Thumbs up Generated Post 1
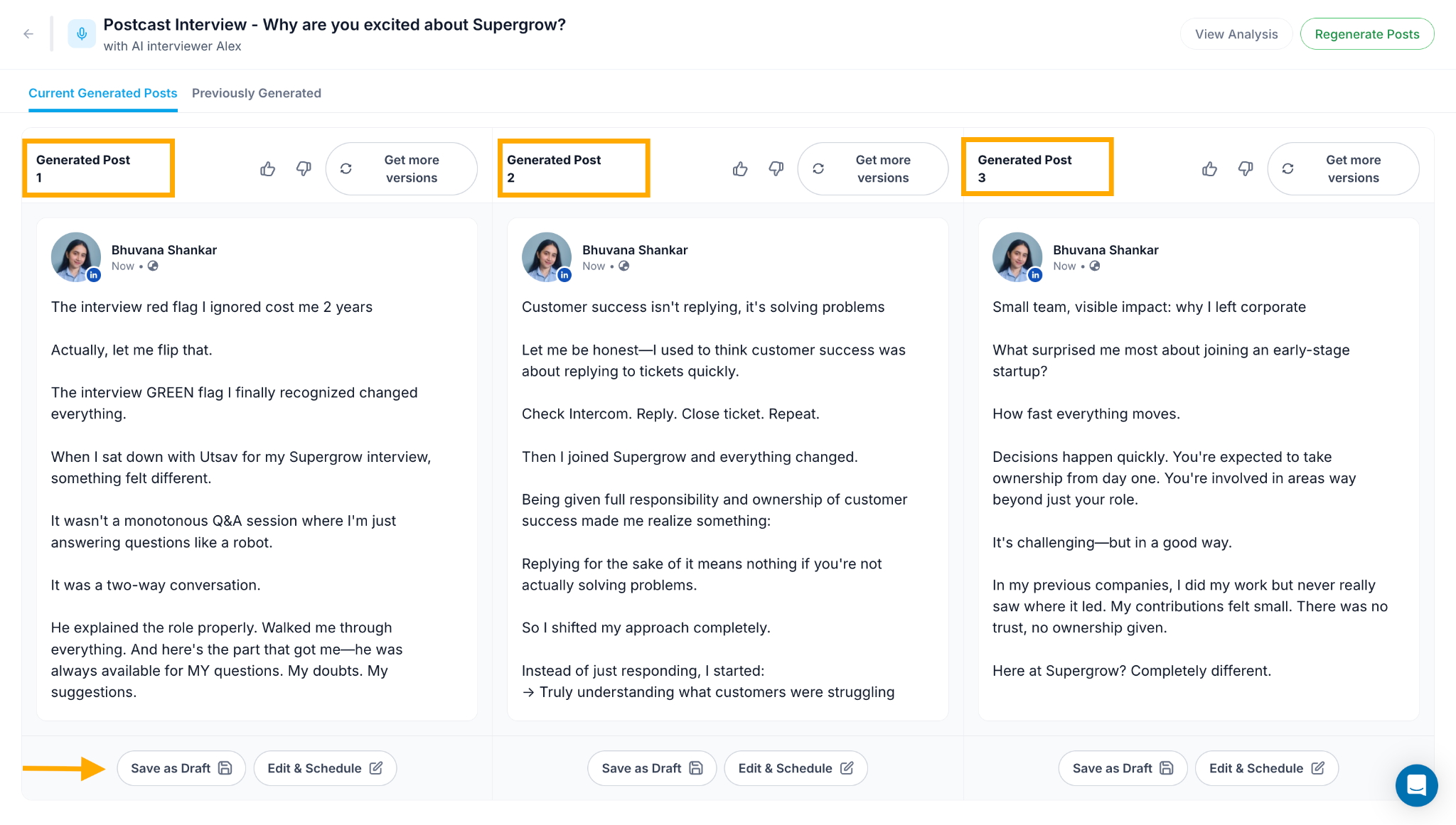The width and height of the screenshot is (1456, 825). (x=268, y=169)
